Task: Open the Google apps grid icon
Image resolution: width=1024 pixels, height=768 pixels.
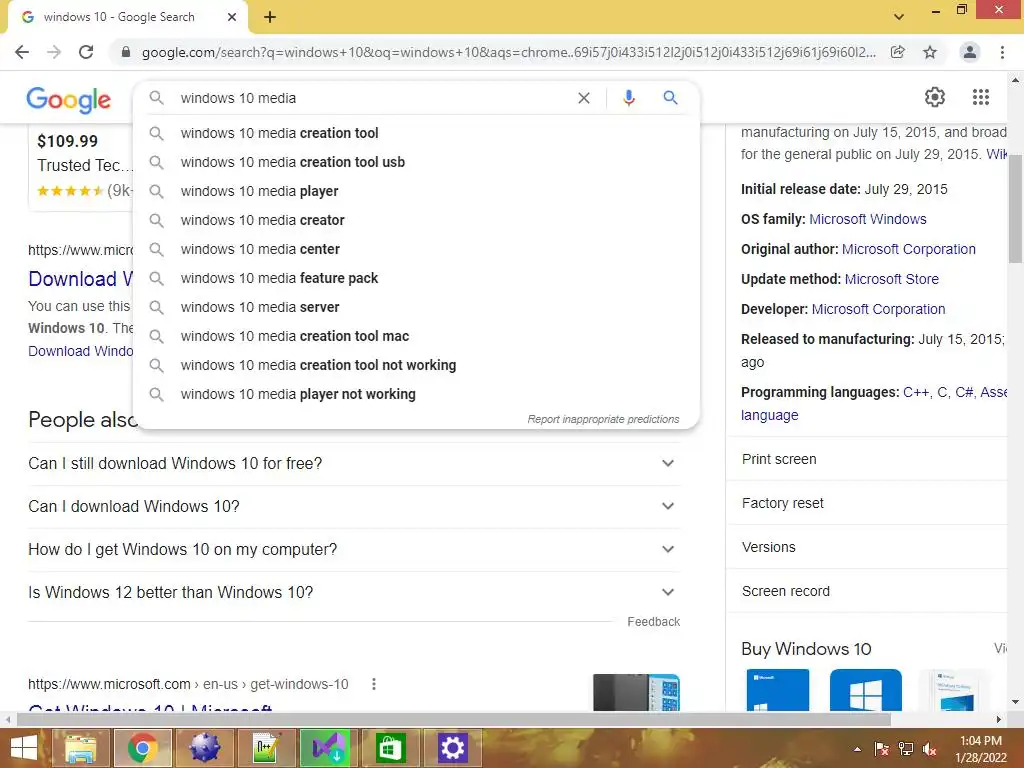Action: point(980,97)
